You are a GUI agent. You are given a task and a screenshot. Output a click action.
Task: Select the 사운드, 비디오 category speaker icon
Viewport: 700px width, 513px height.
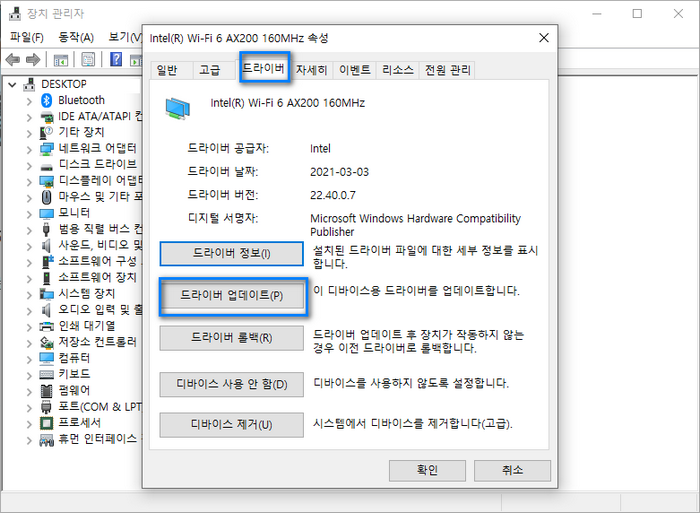[x=46, y=246]
